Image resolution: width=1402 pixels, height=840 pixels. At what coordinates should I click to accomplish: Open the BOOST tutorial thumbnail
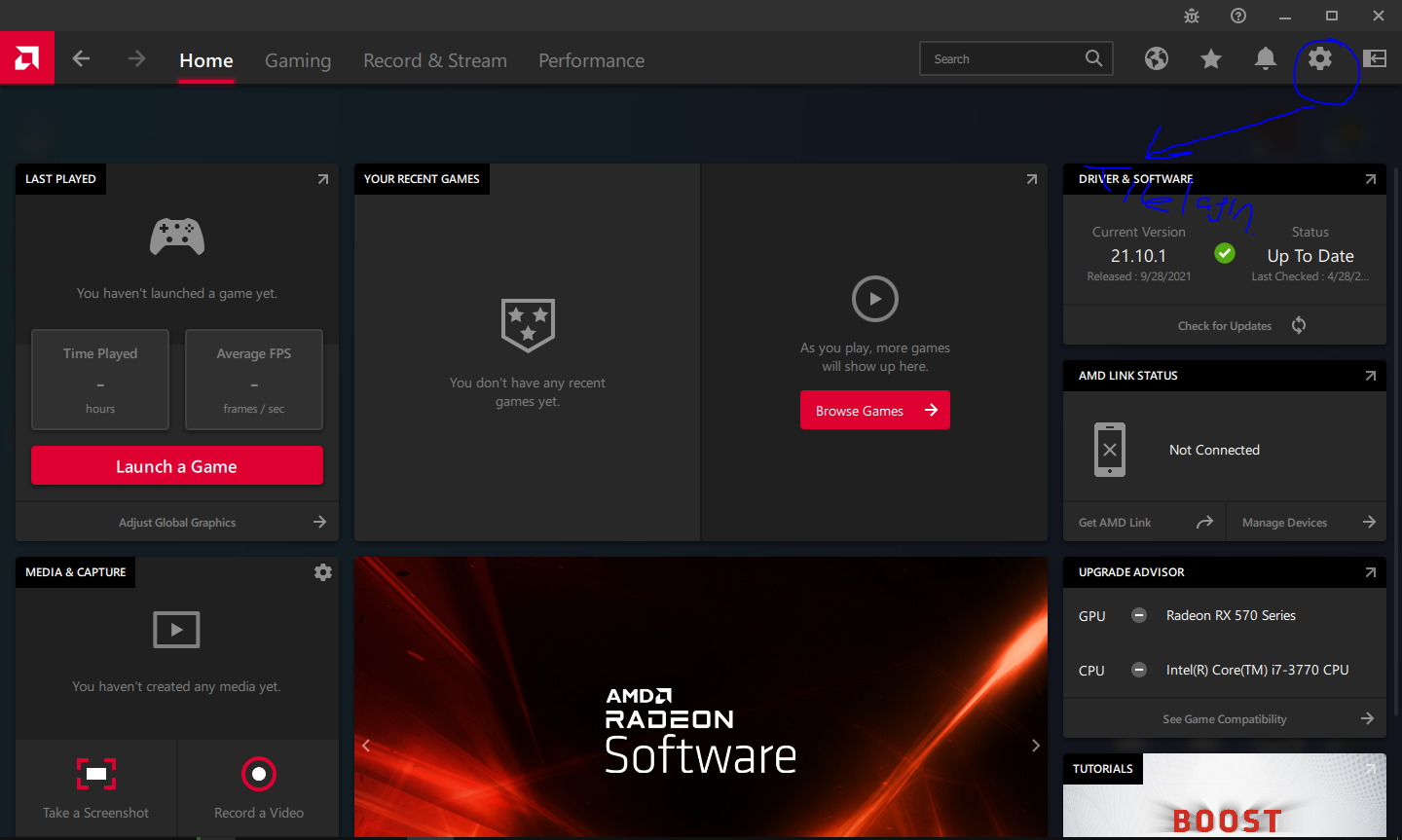coord(1225,796)
